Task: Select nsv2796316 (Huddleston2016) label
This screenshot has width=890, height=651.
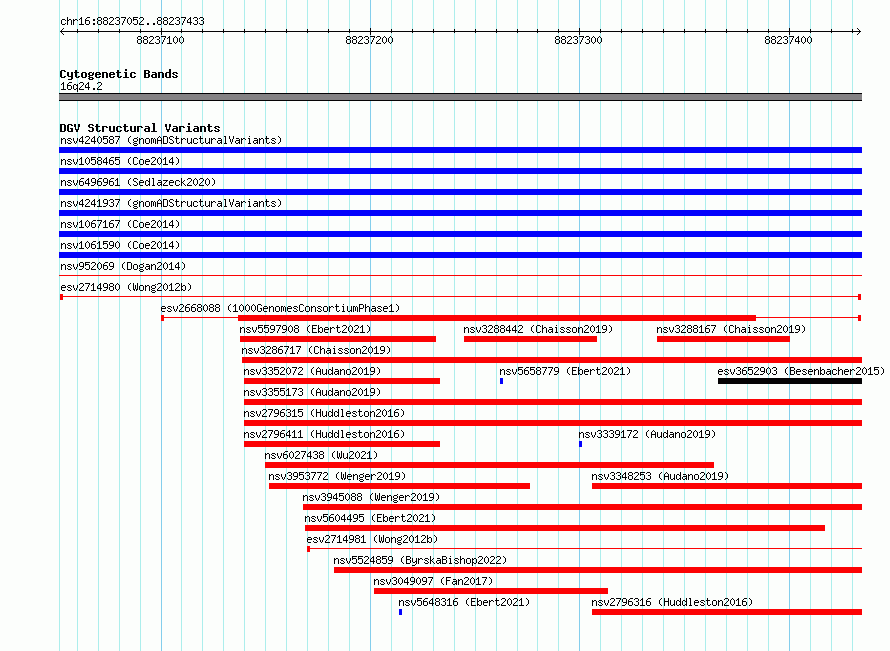Action: tap(672, 602)
